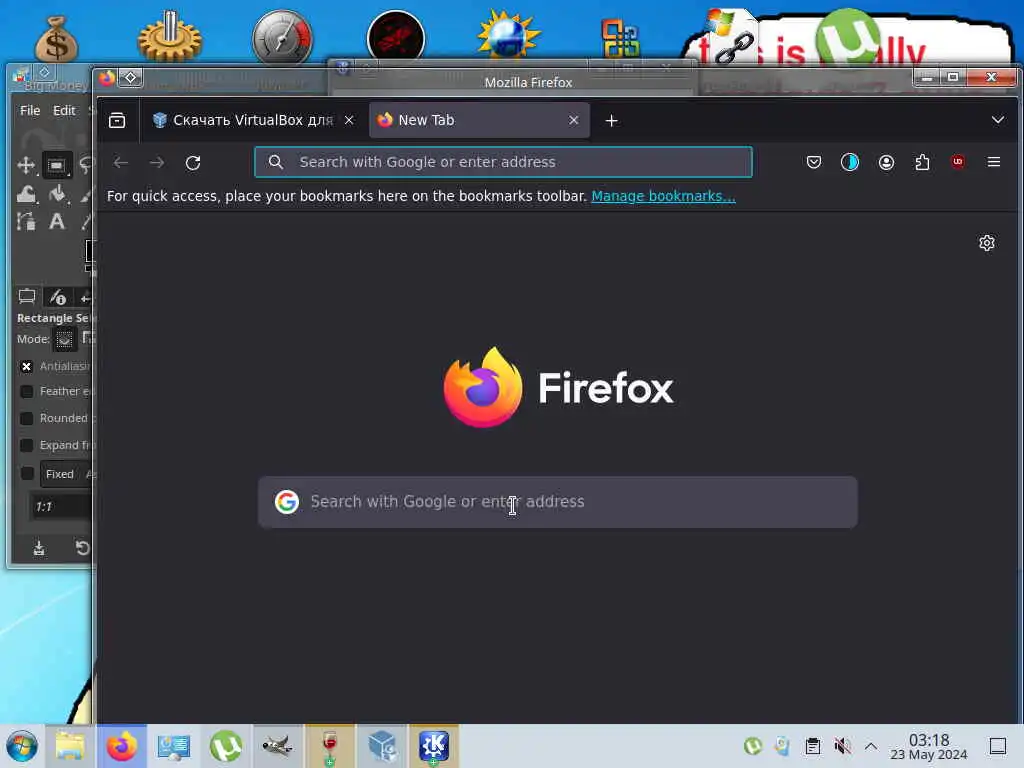This screenshot has width=1024, height=768.
Task: Select the Replace selection mode button in GIMP
Action: (x=64, y=339)
